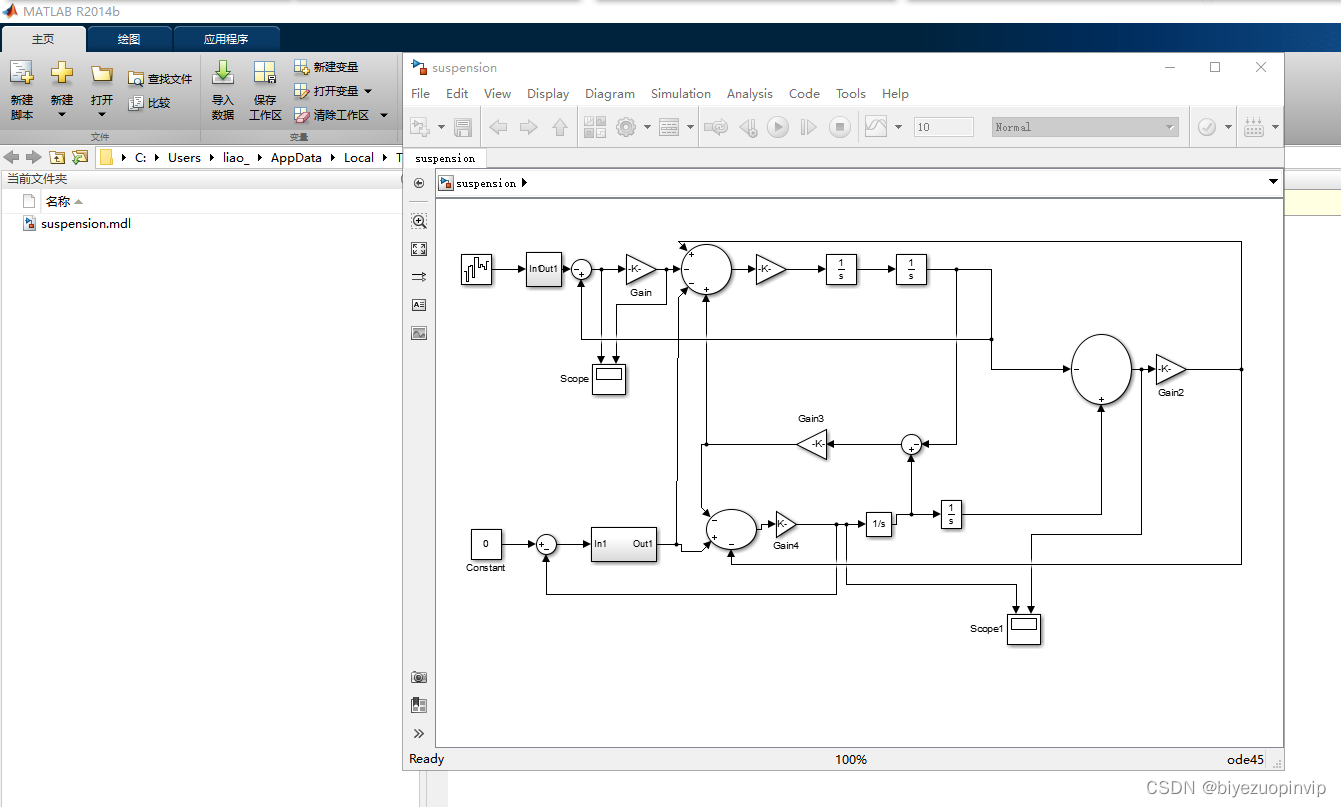Screen dimensions: 1341x807
Task: Click the Step Forward simulation button
Action: [x=809, y=127]
